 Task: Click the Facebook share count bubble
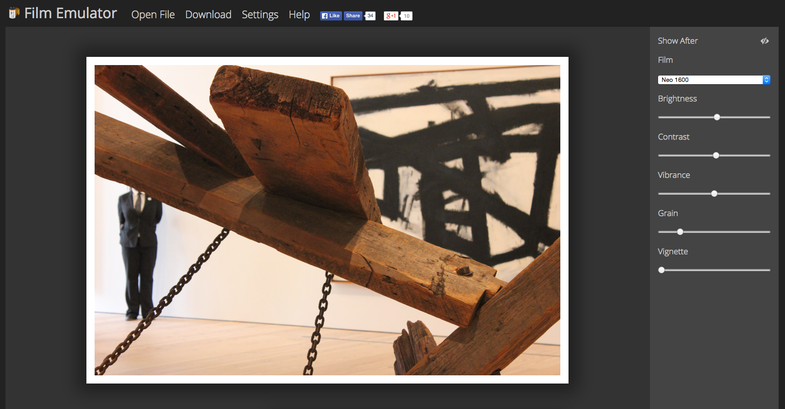click(x=369, y=16)
